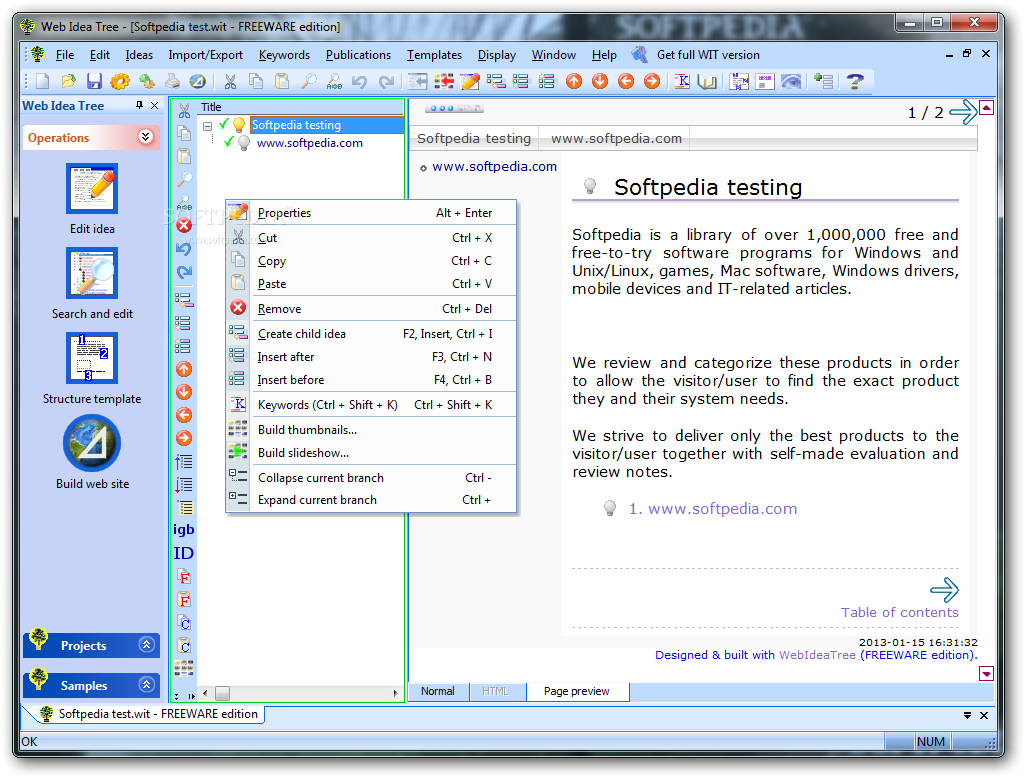Click the scissors icon atop the tree toolbar
This screenshot has width=1025, height=778.
tap(184, 110)
